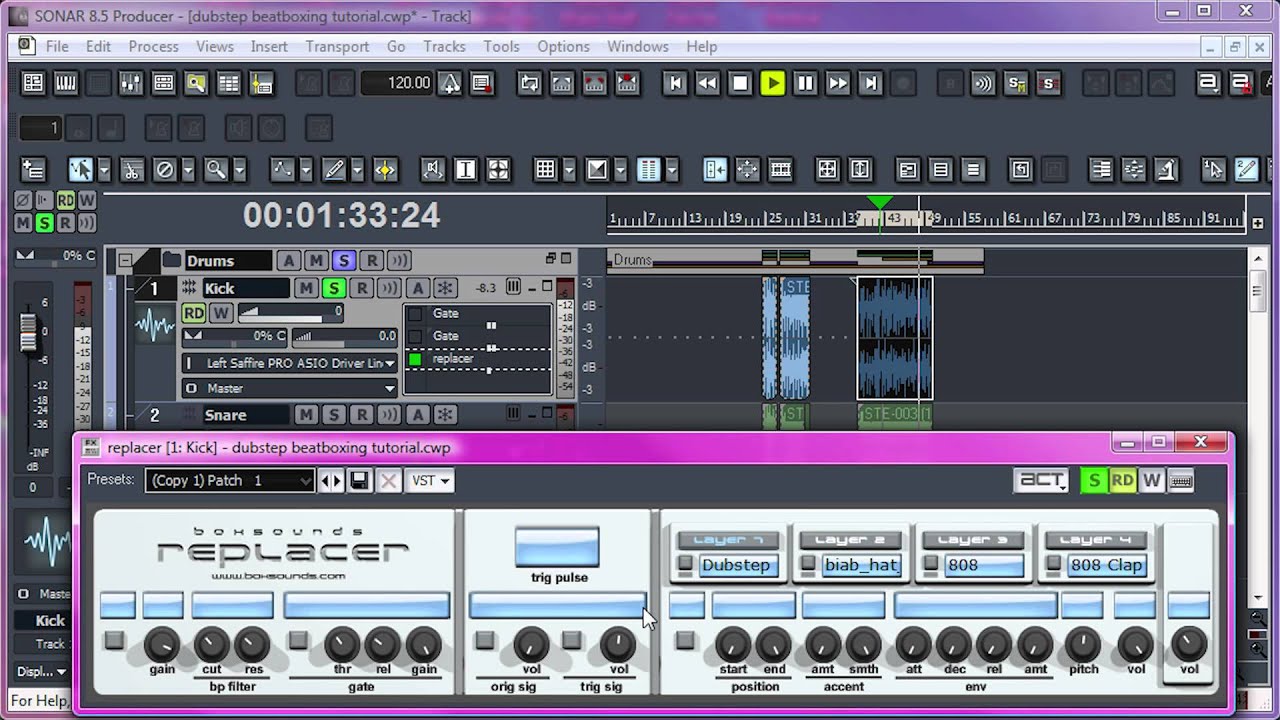Mute the Kick track
This screenshot has height=720, width=1280.
click(306, 288)
